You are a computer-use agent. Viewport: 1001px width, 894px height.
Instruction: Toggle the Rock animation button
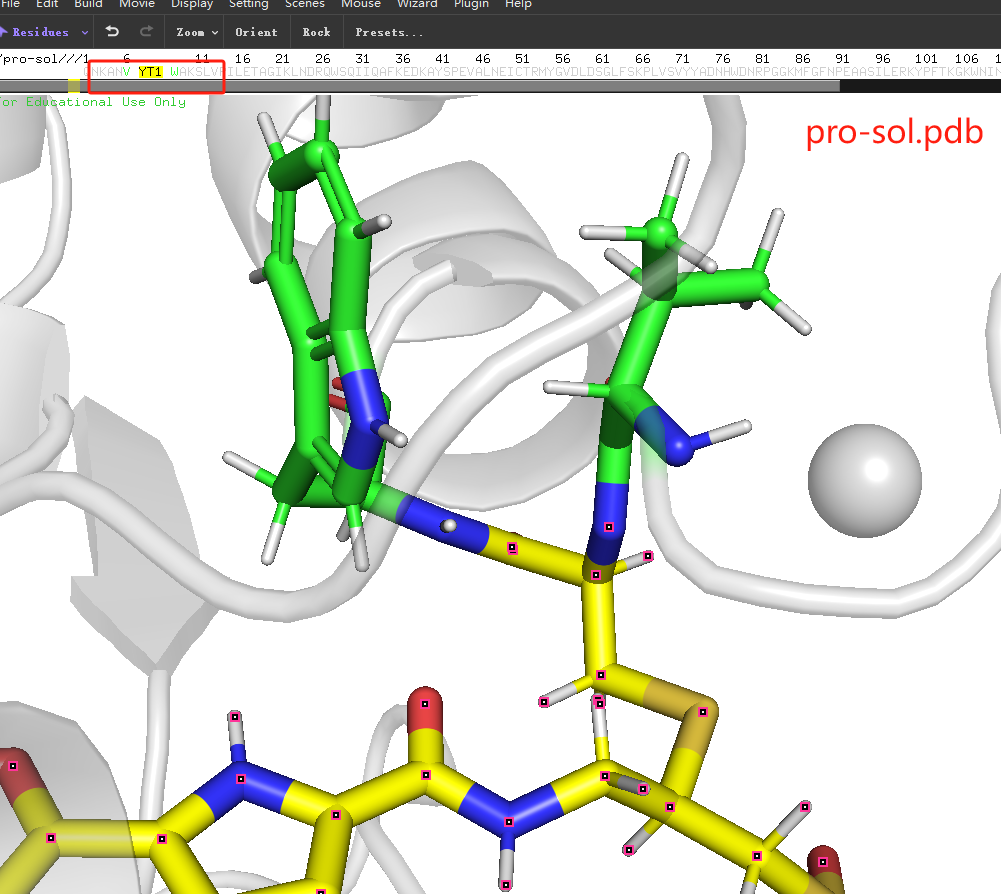point(316,32)
